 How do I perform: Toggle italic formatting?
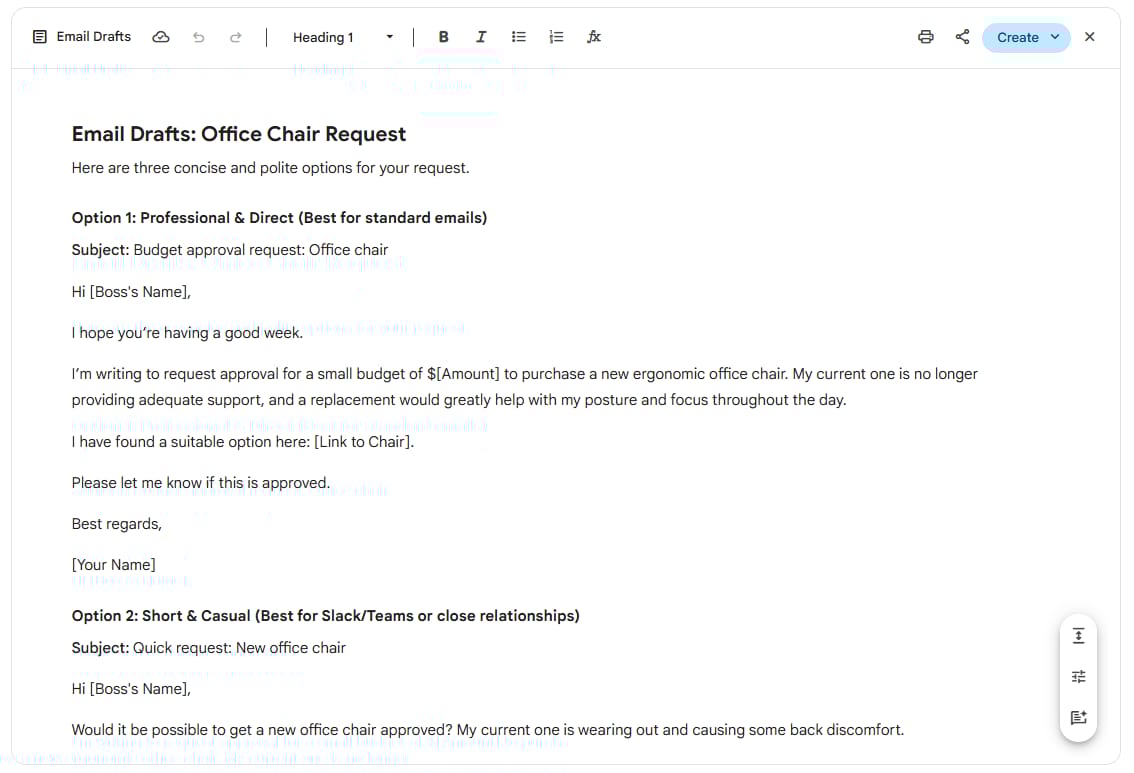[481, 37]
